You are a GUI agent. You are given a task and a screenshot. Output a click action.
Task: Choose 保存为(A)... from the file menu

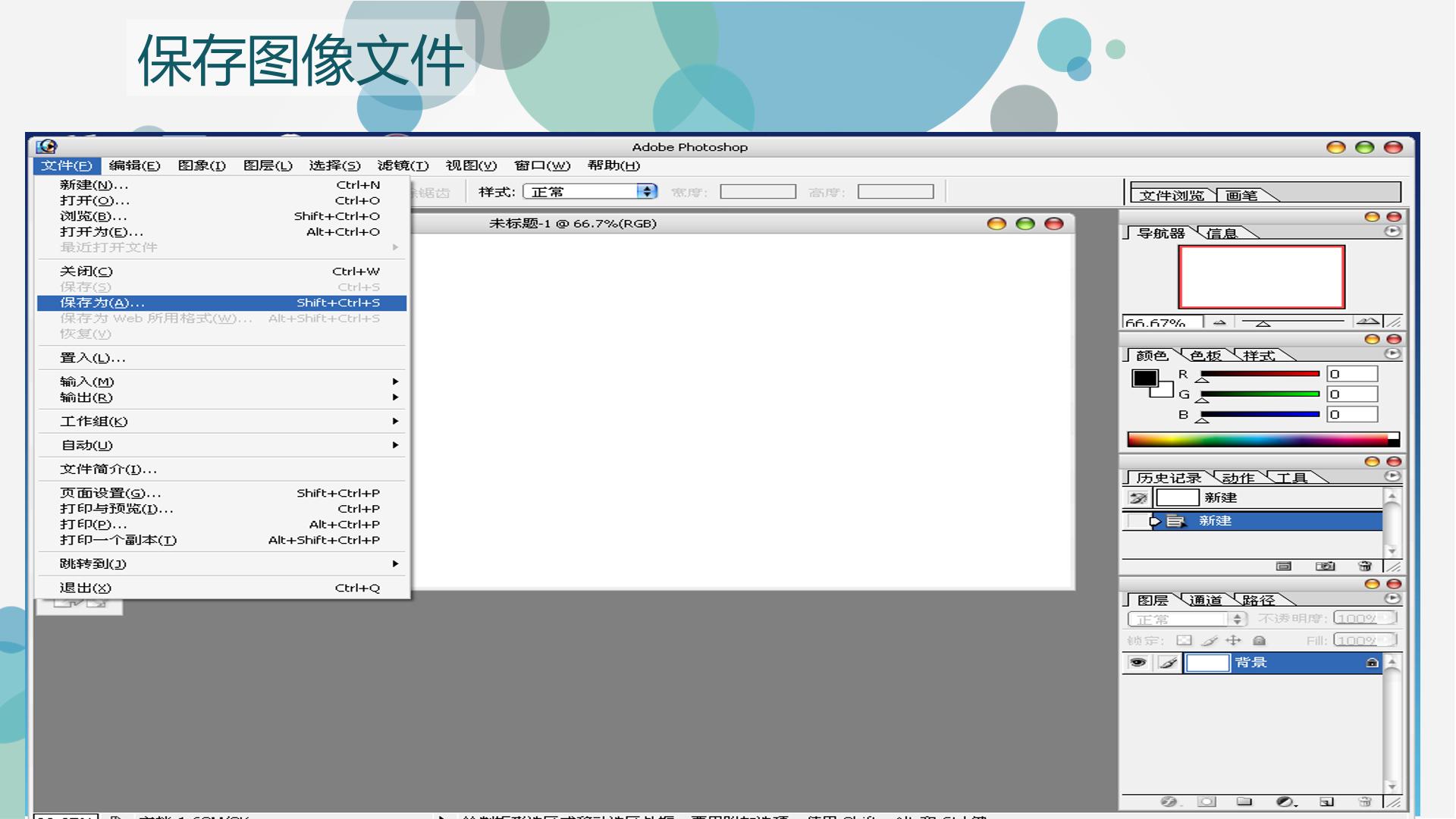[221, 303]
